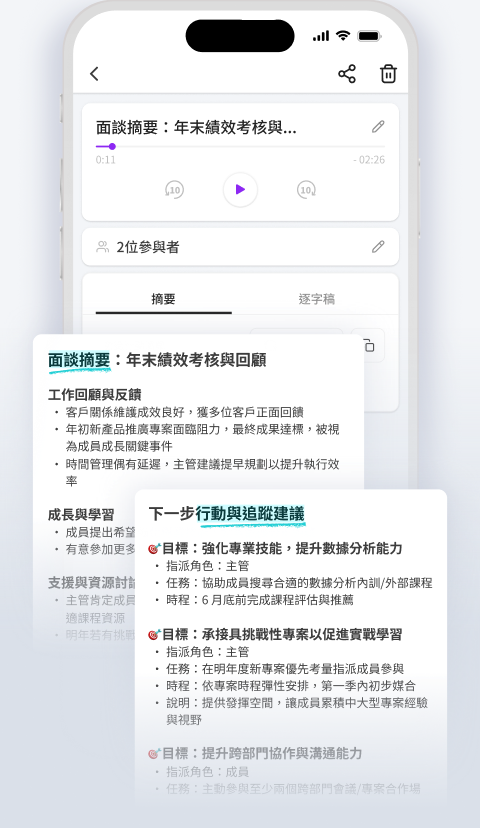This screenshot has width=480, height=828.
Task: Click the target icon beside 提升跨部門協作
Action: click(154, 754)
